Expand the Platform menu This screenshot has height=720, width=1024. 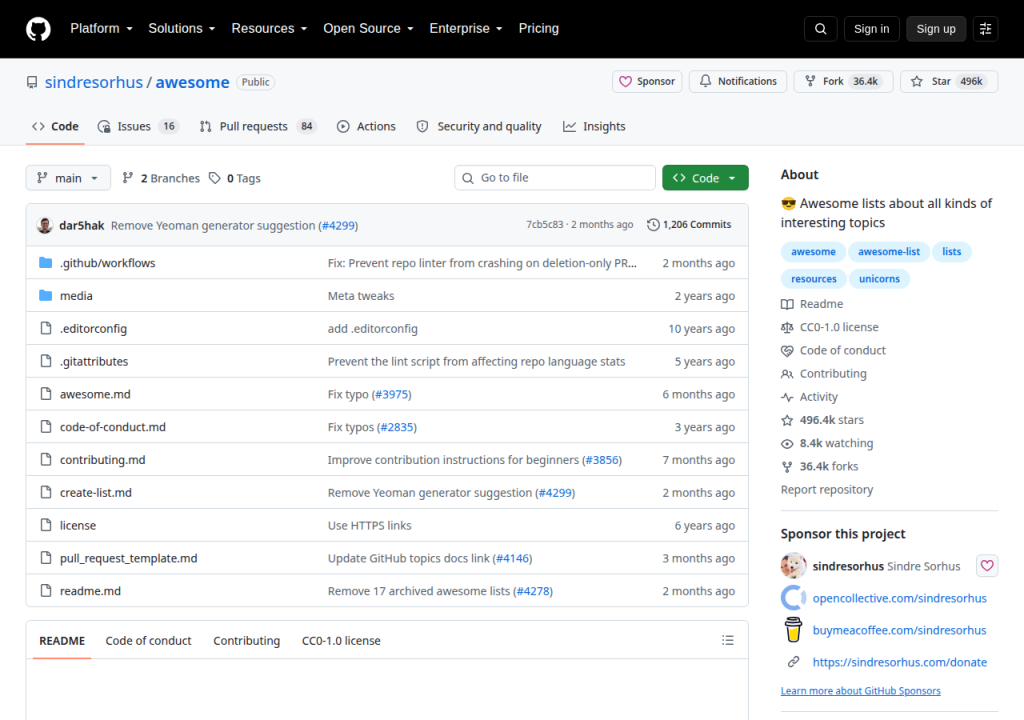(101, 29)
